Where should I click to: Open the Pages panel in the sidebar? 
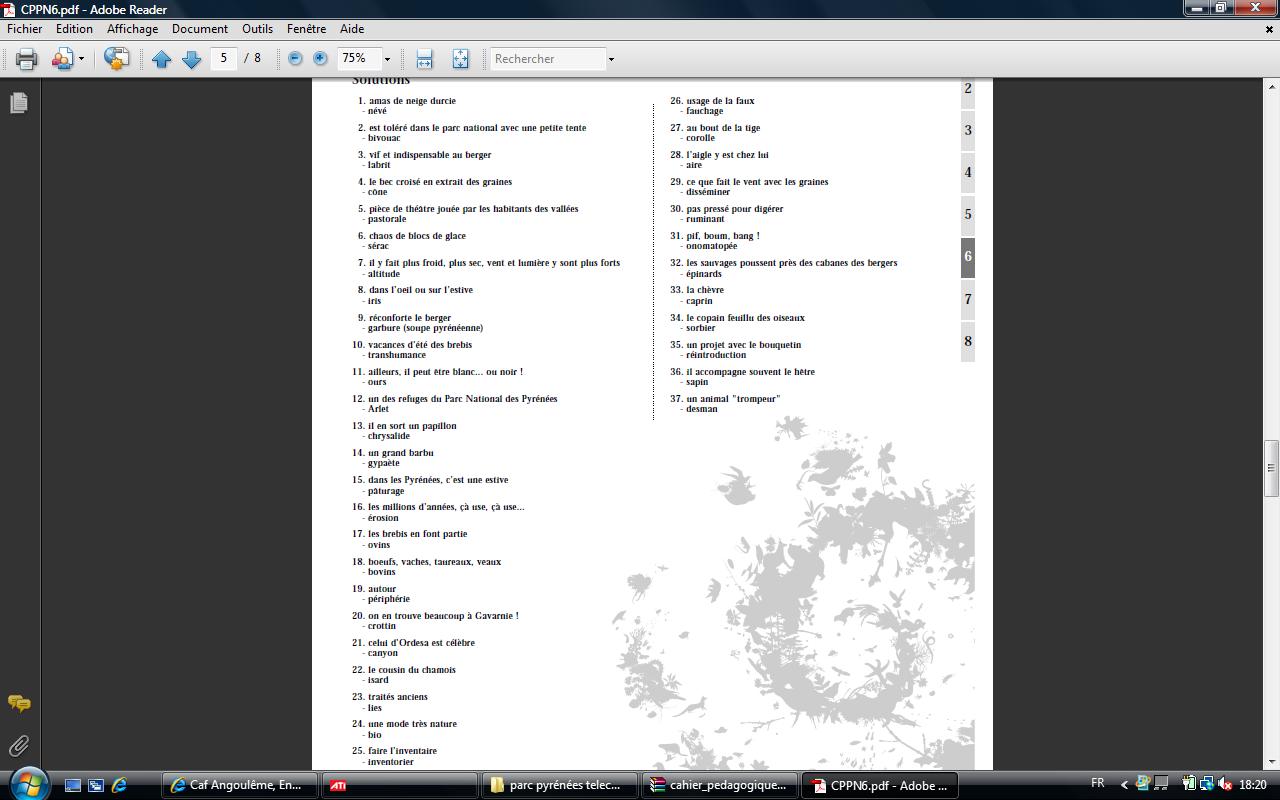coord(19,103)
